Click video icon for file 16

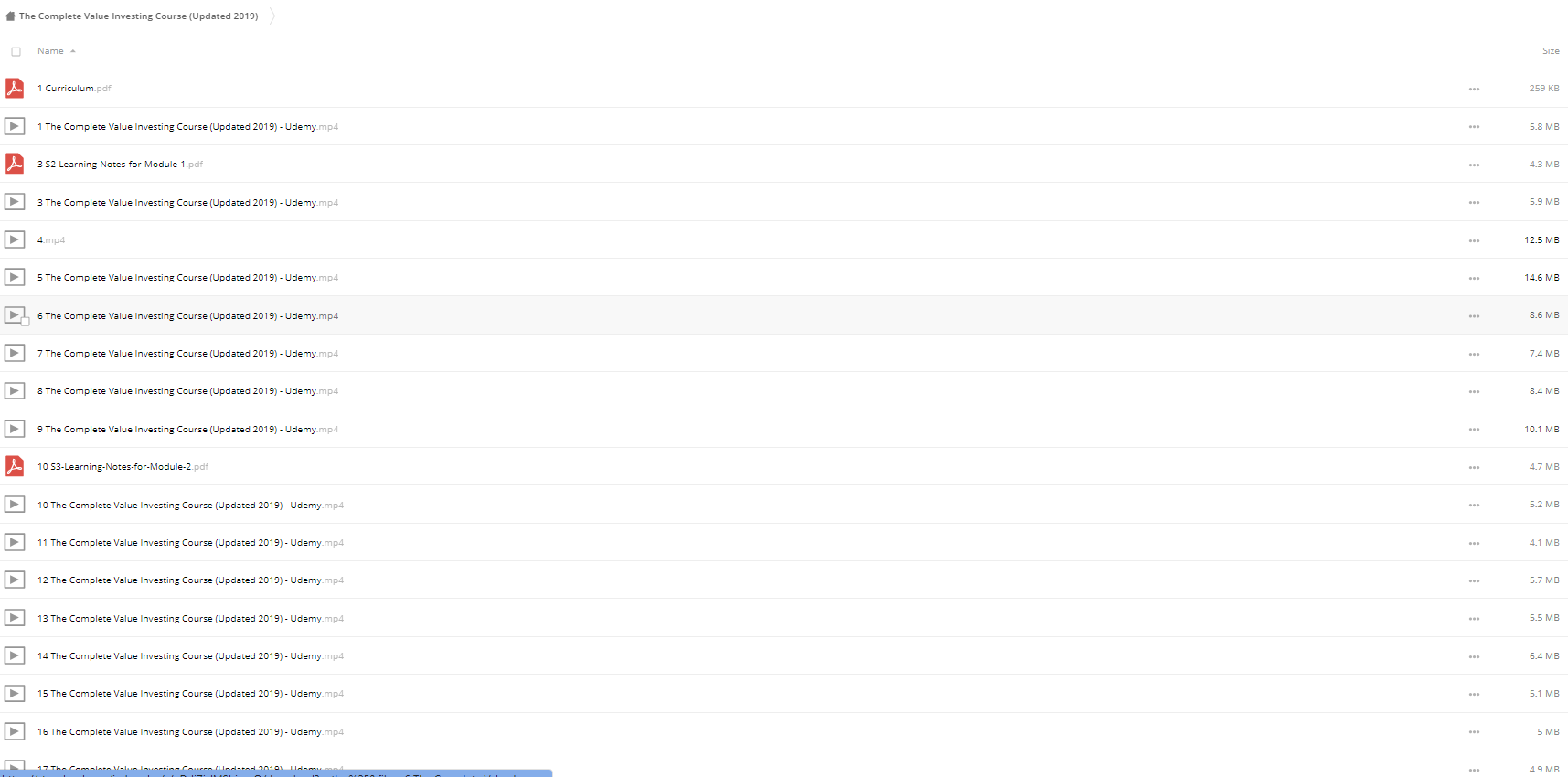15,731
